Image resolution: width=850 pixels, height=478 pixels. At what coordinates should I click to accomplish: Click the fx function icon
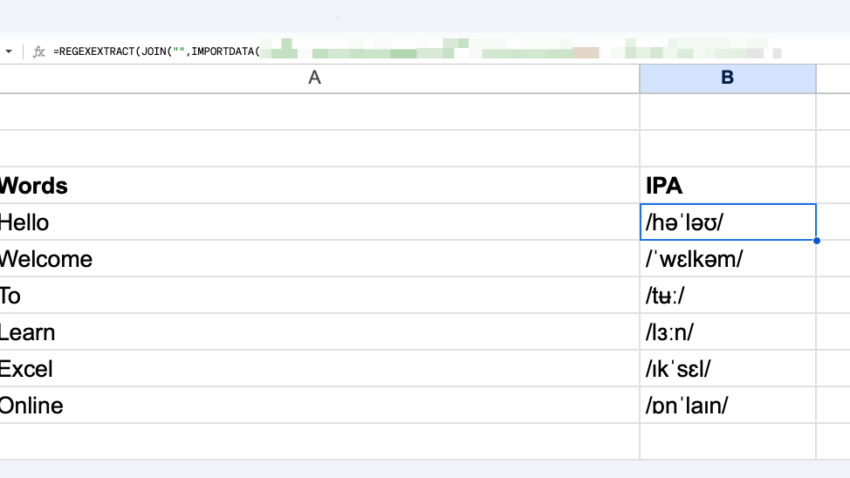(x=39, y=51)
